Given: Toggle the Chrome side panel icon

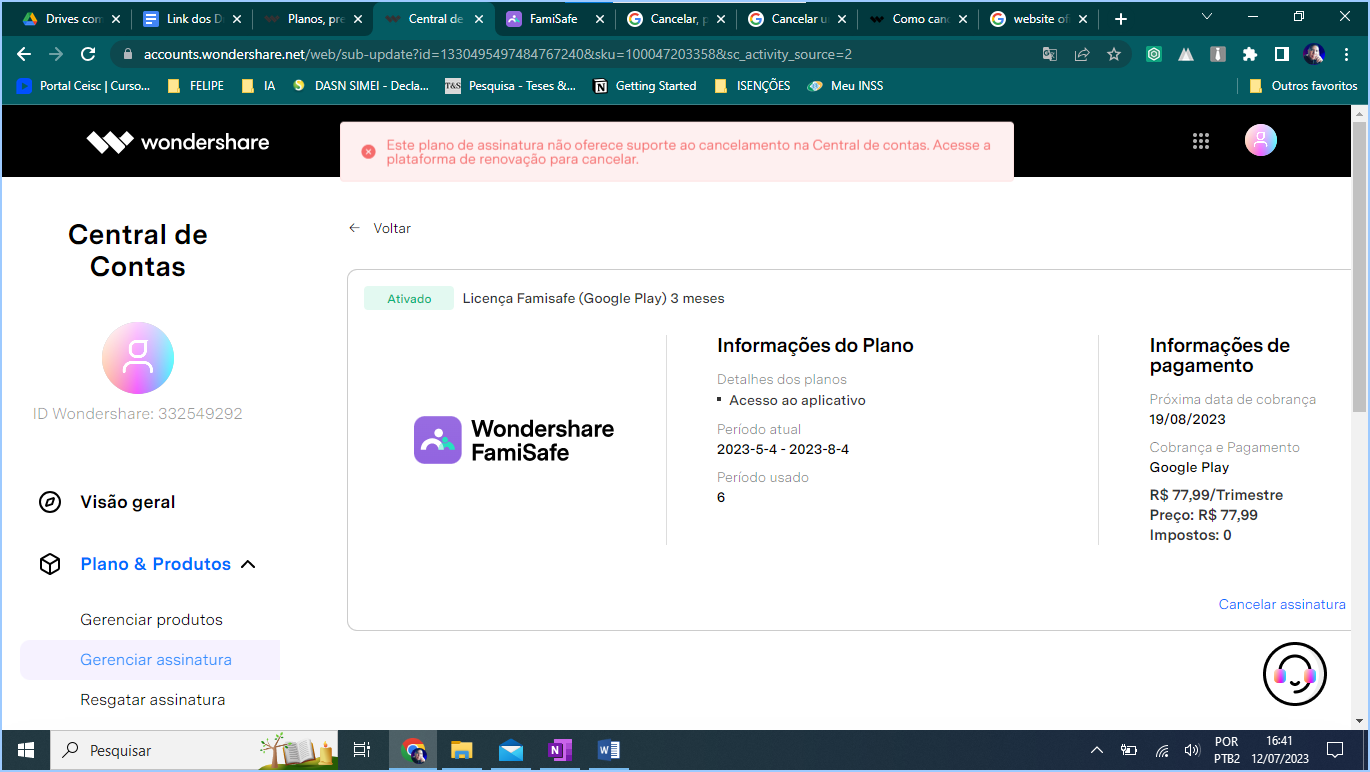Looking at the screenshot, I should click(1282, 54).
